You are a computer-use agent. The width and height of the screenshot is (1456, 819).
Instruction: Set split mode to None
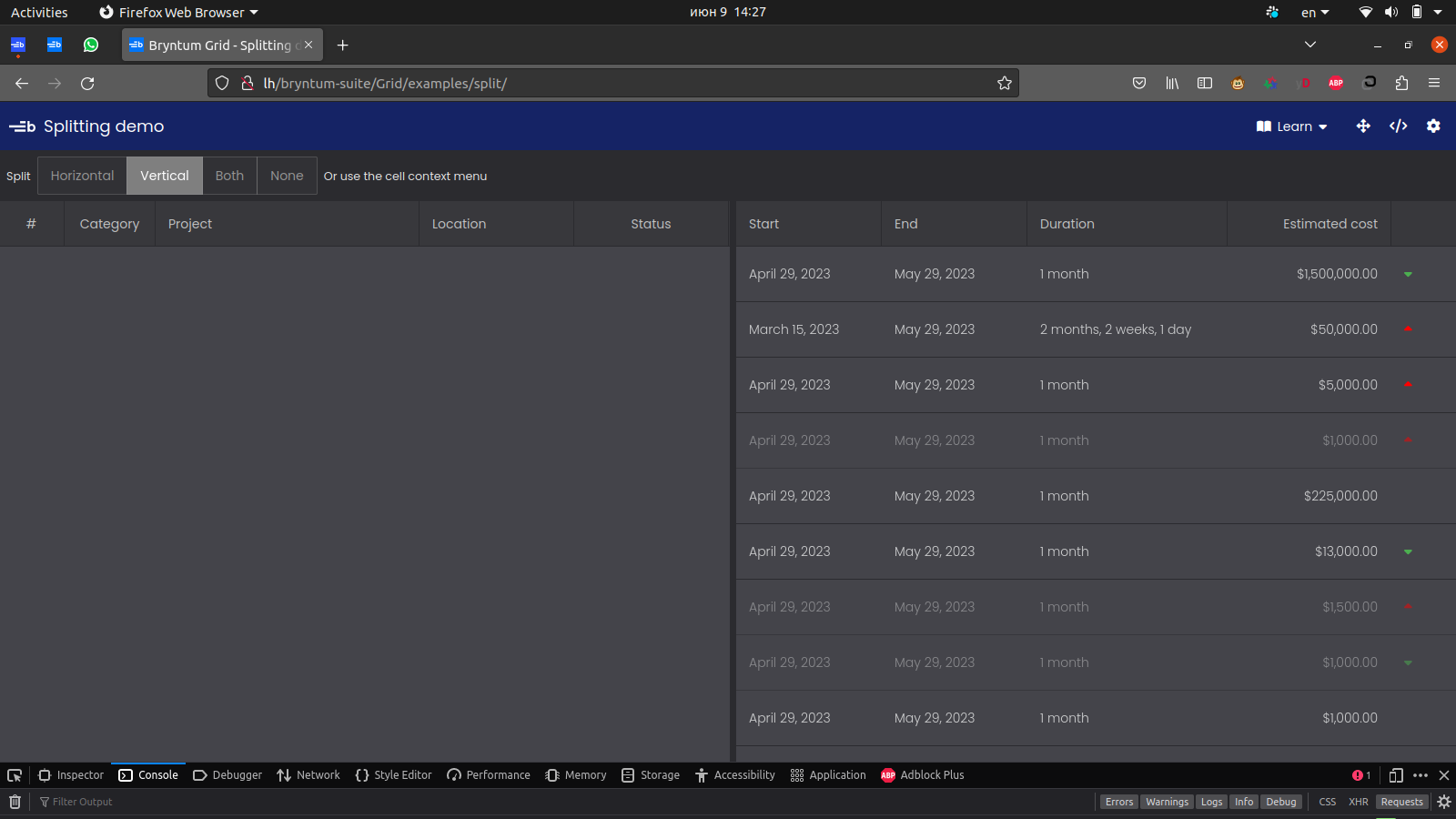click(286, 176)
